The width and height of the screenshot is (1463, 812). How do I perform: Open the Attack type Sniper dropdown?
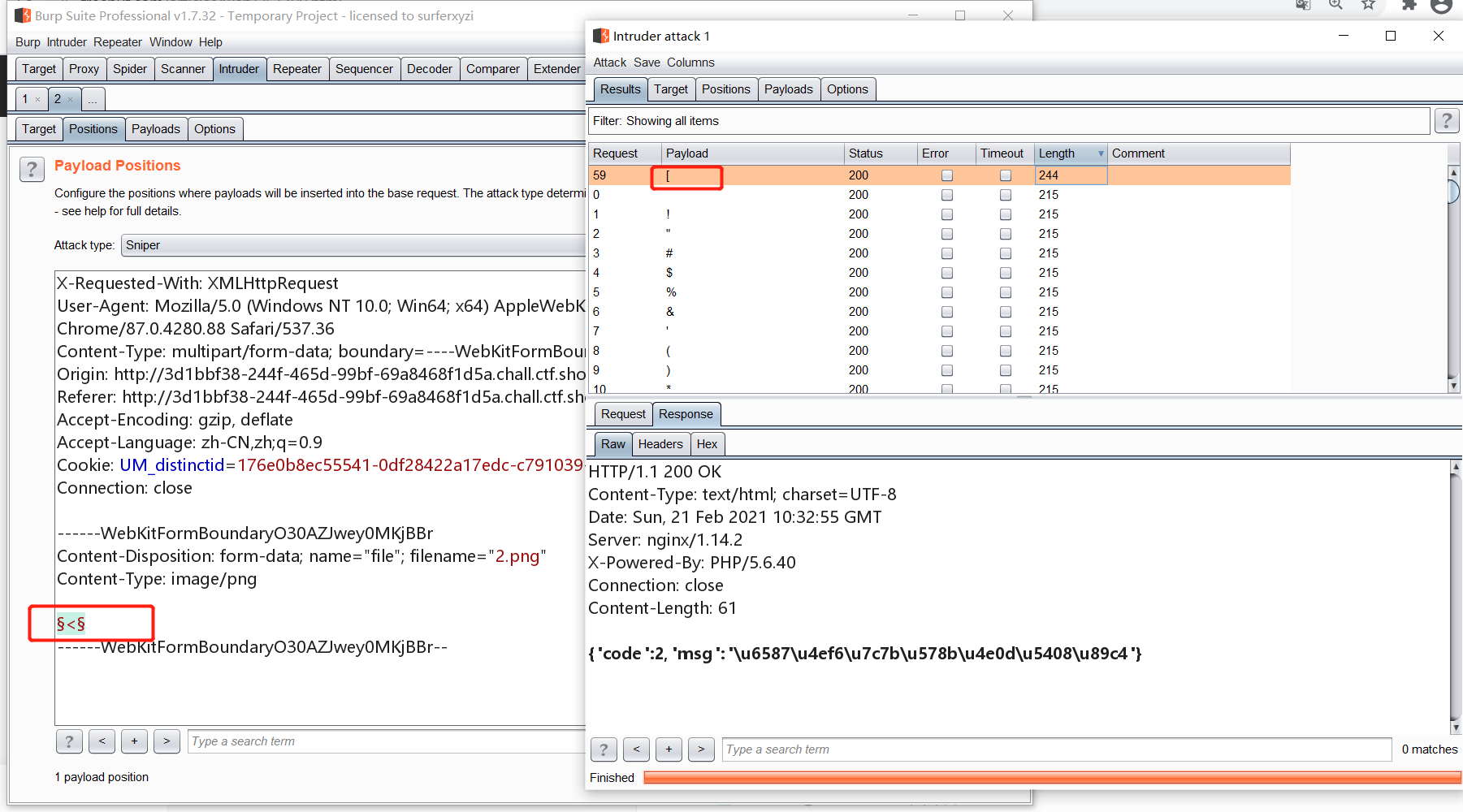353,245
